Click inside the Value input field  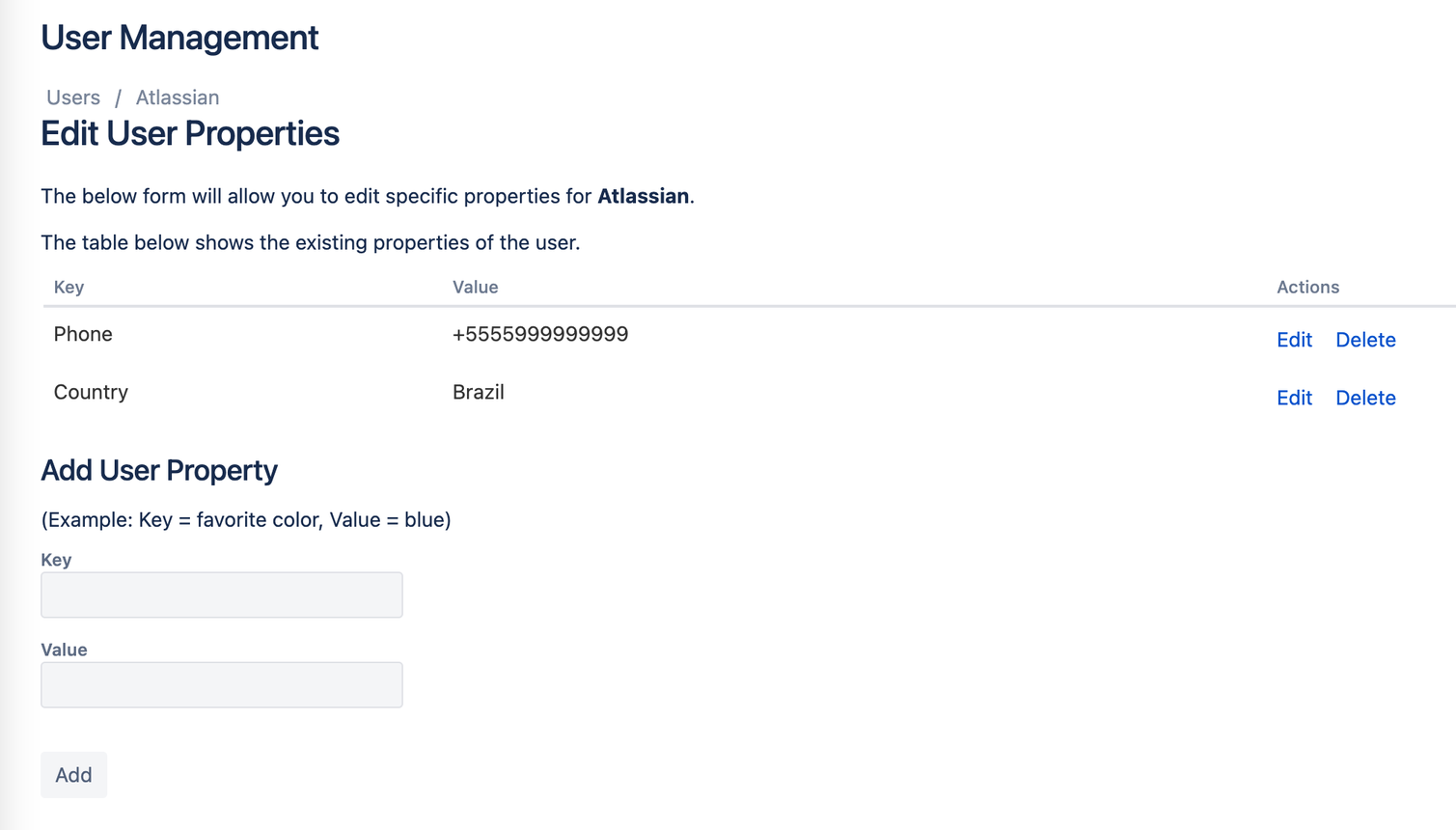click(x=221, y=684)
